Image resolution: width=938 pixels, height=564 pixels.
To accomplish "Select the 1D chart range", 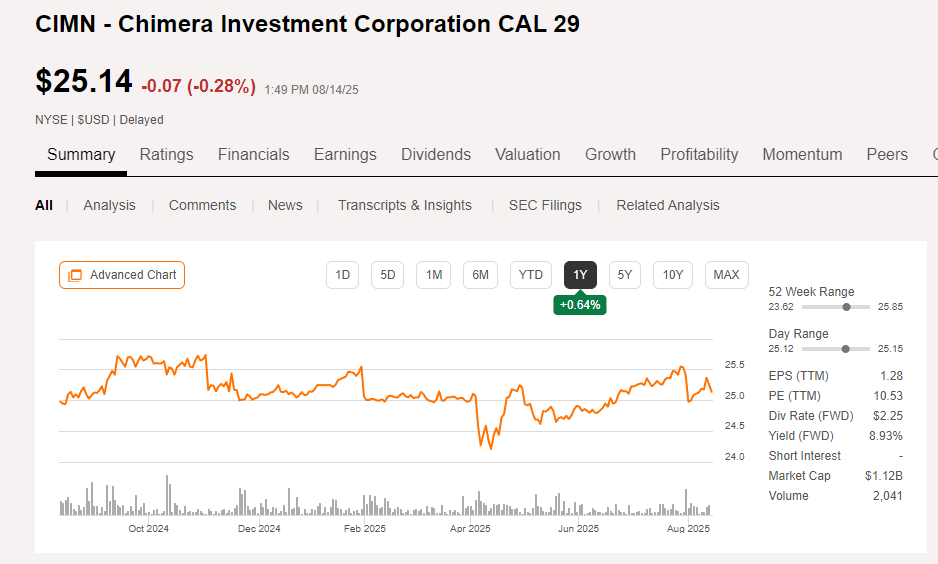I will pyautogui.click(x=342, y=275).
